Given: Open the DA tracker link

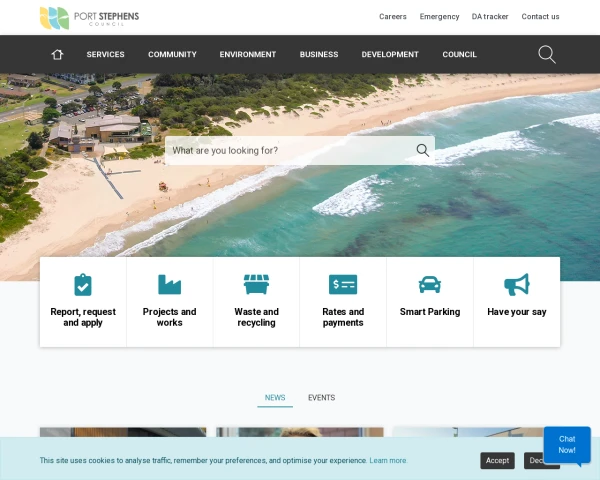Looking at the screenshot, I should coord(490,16).
